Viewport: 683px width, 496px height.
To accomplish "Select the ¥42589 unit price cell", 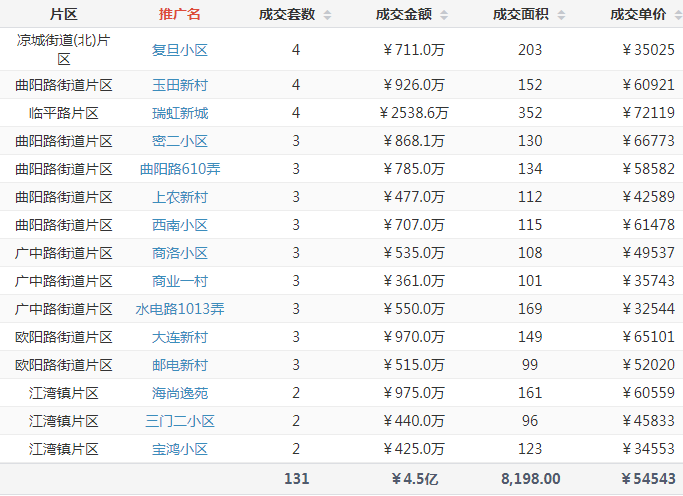I will pyautogui.click(x=649, y=197).
